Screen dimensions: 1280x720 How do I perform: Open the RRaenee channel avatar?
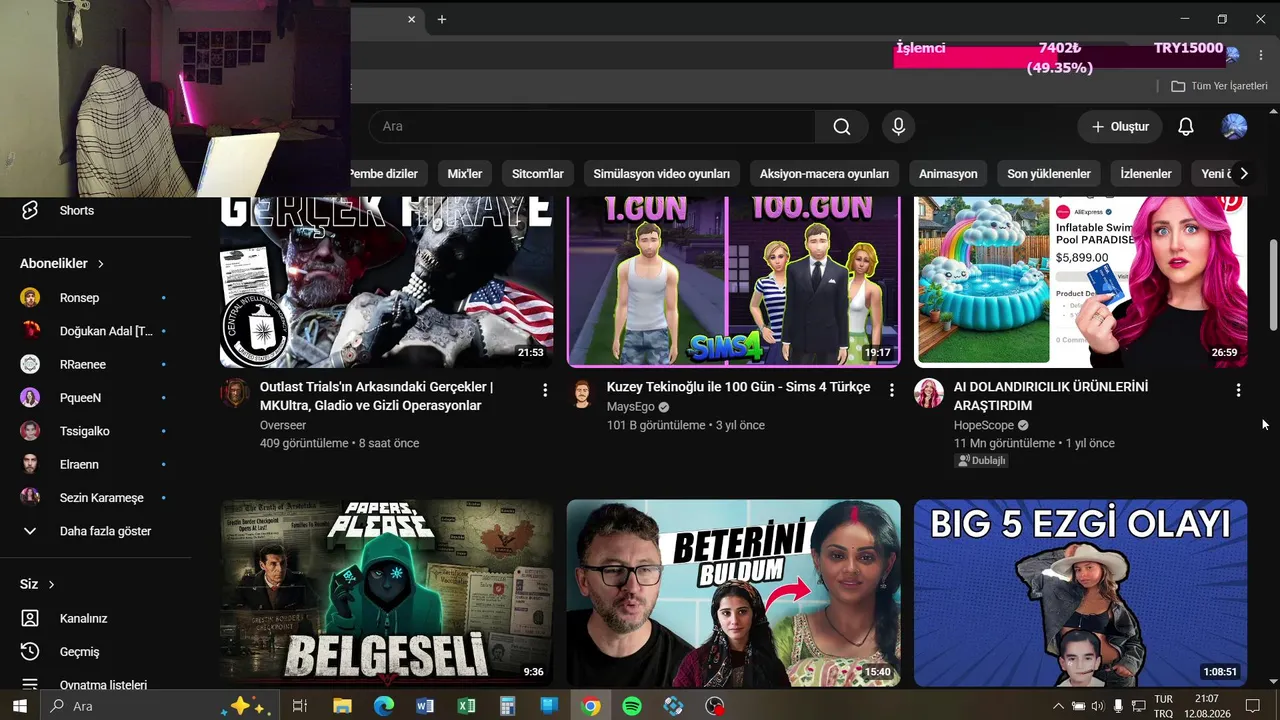click(30, 364)
